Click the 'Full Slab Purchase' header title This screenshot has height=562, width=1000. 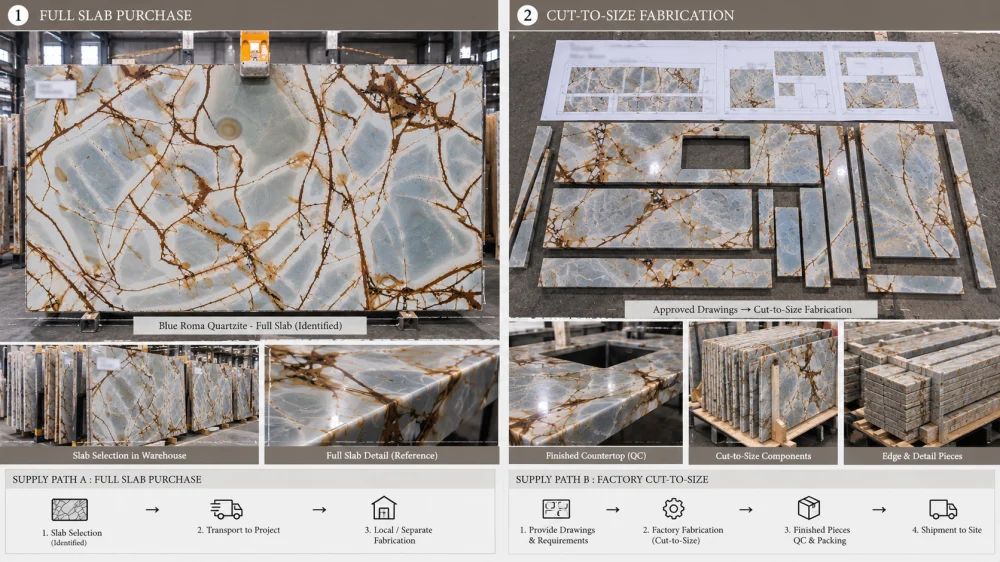[x=115, y=15]
